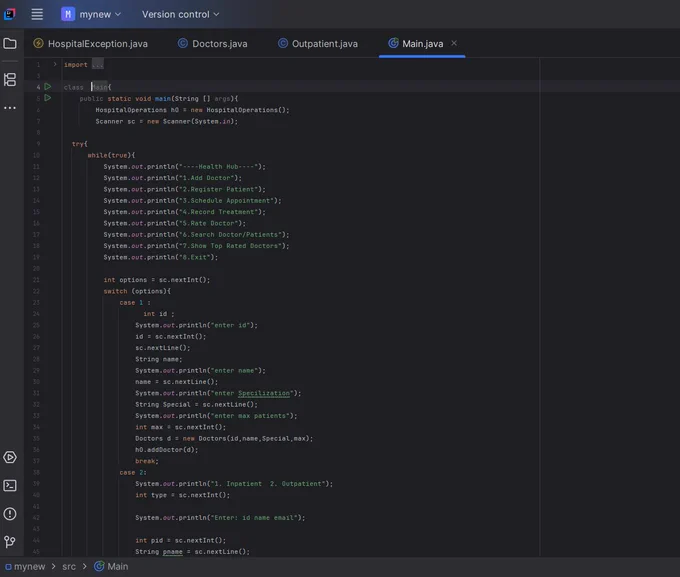Click the "case 1 :" label
This screenshot has height=577, width=680.
pyautogui.click(x=135, y=302)
